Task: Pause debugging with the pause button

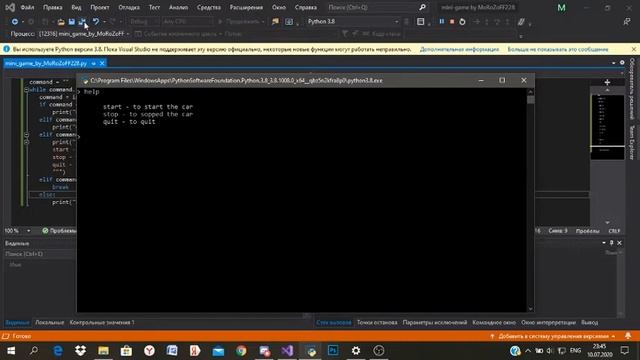Action: pyautogui.click(x=441, y=22)
